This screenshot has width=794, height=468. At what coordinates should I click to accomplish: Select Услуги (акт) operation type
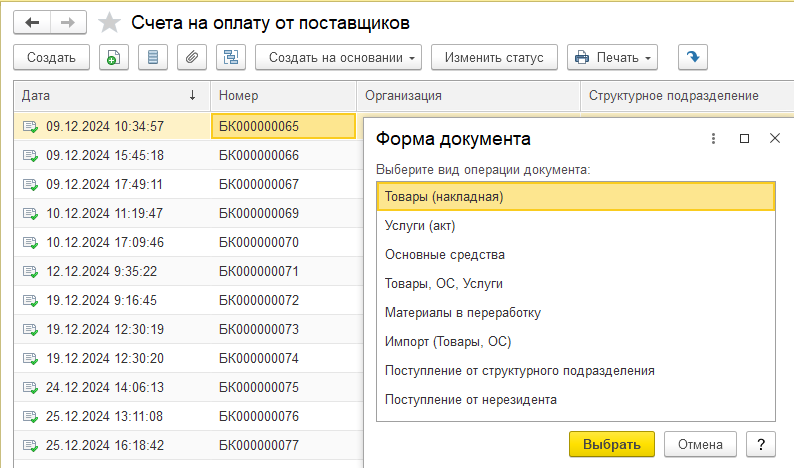(x=420, y=226)
